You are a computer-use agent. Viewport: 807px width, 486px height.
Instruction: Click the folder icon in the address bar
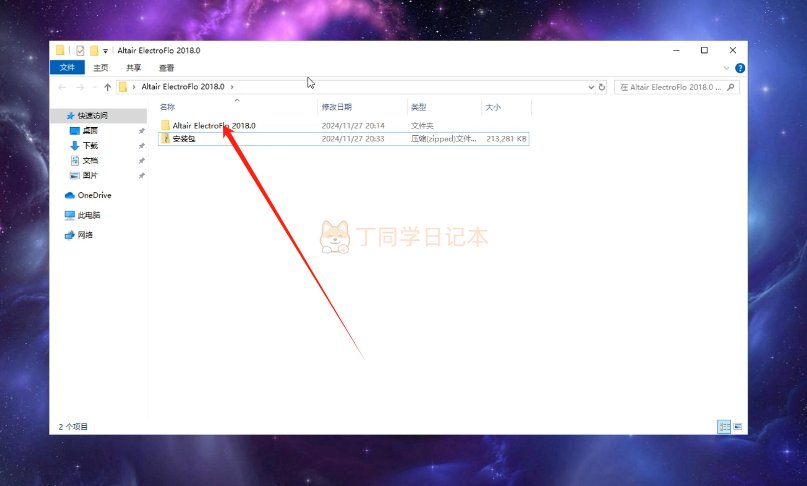pyautogui.click(x=123, y=87)
